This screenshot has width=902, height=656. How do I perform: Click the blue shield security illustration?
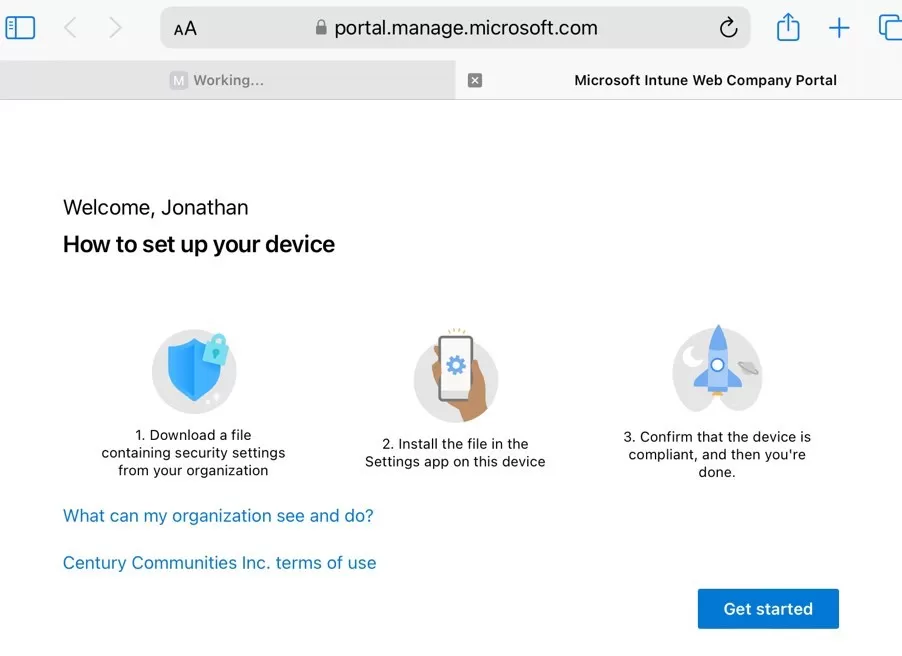coord(194,371)
